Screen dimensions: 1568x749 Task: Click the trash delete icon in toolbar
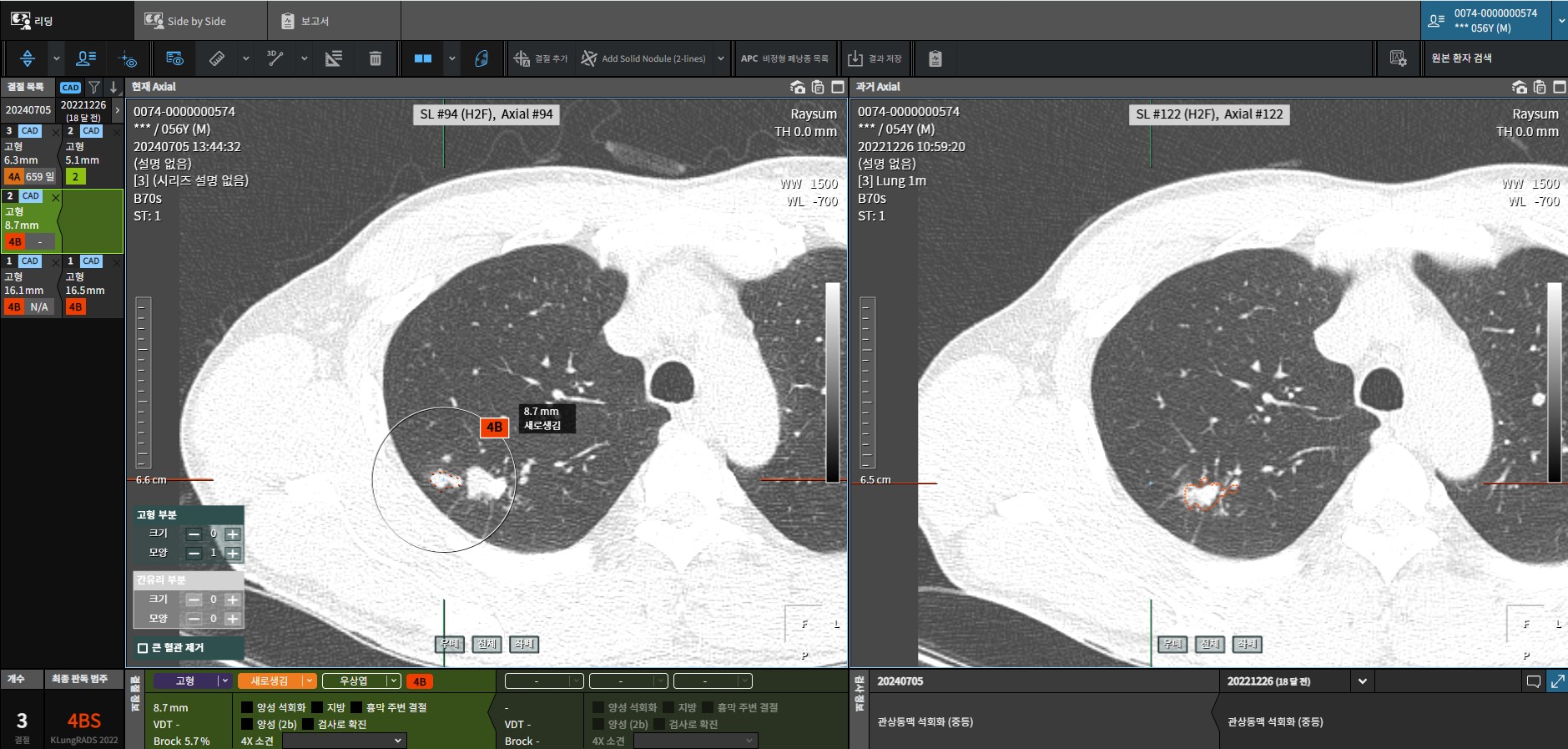click(376, 58)
